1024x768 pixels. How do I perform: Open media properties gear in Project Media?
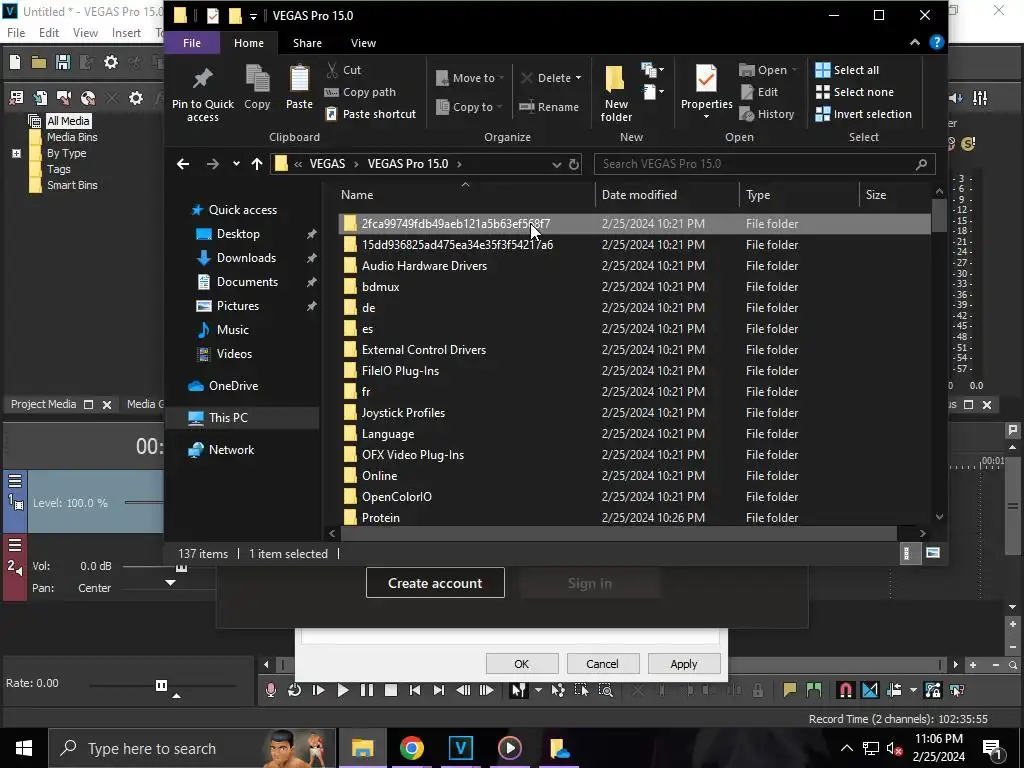(135, 98)
